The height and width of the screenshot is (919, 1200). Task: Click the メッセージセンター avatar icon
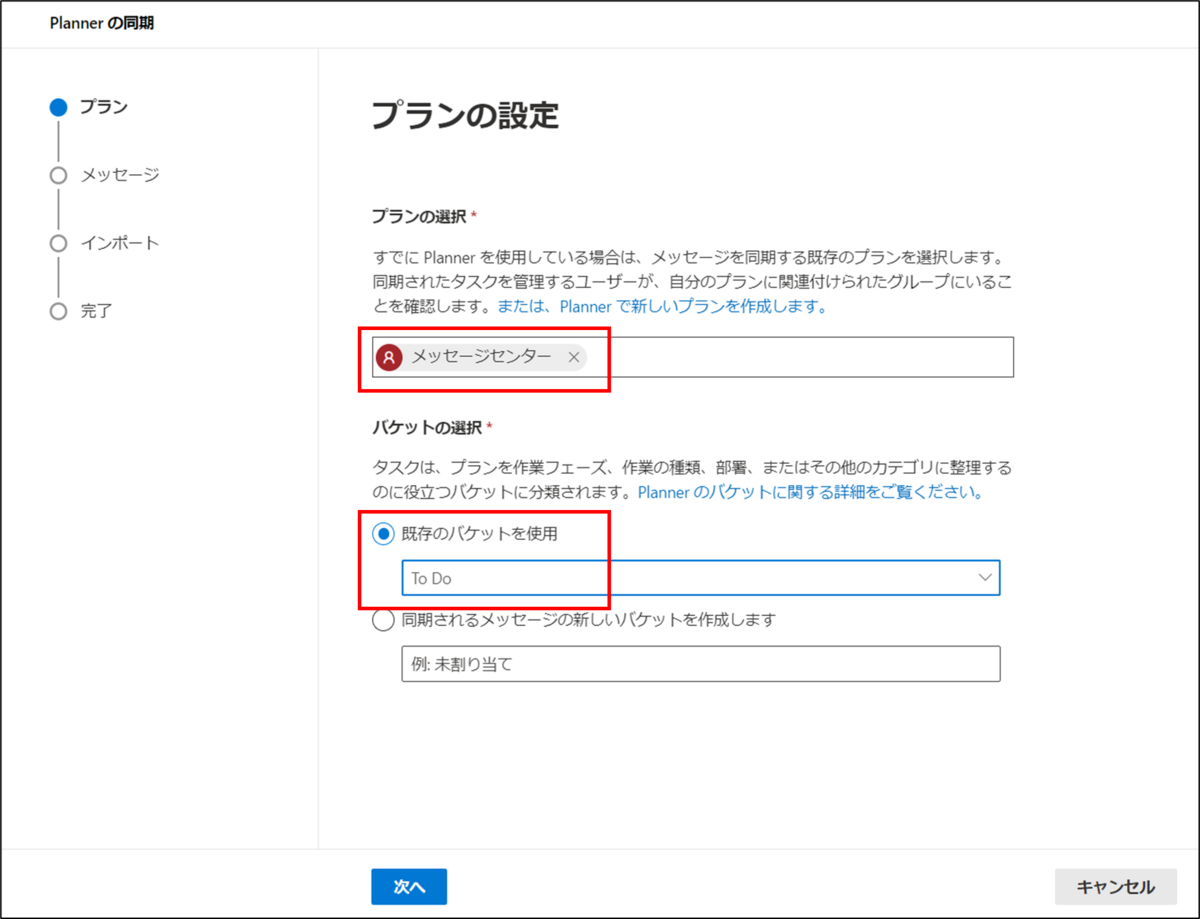point(389,357)
